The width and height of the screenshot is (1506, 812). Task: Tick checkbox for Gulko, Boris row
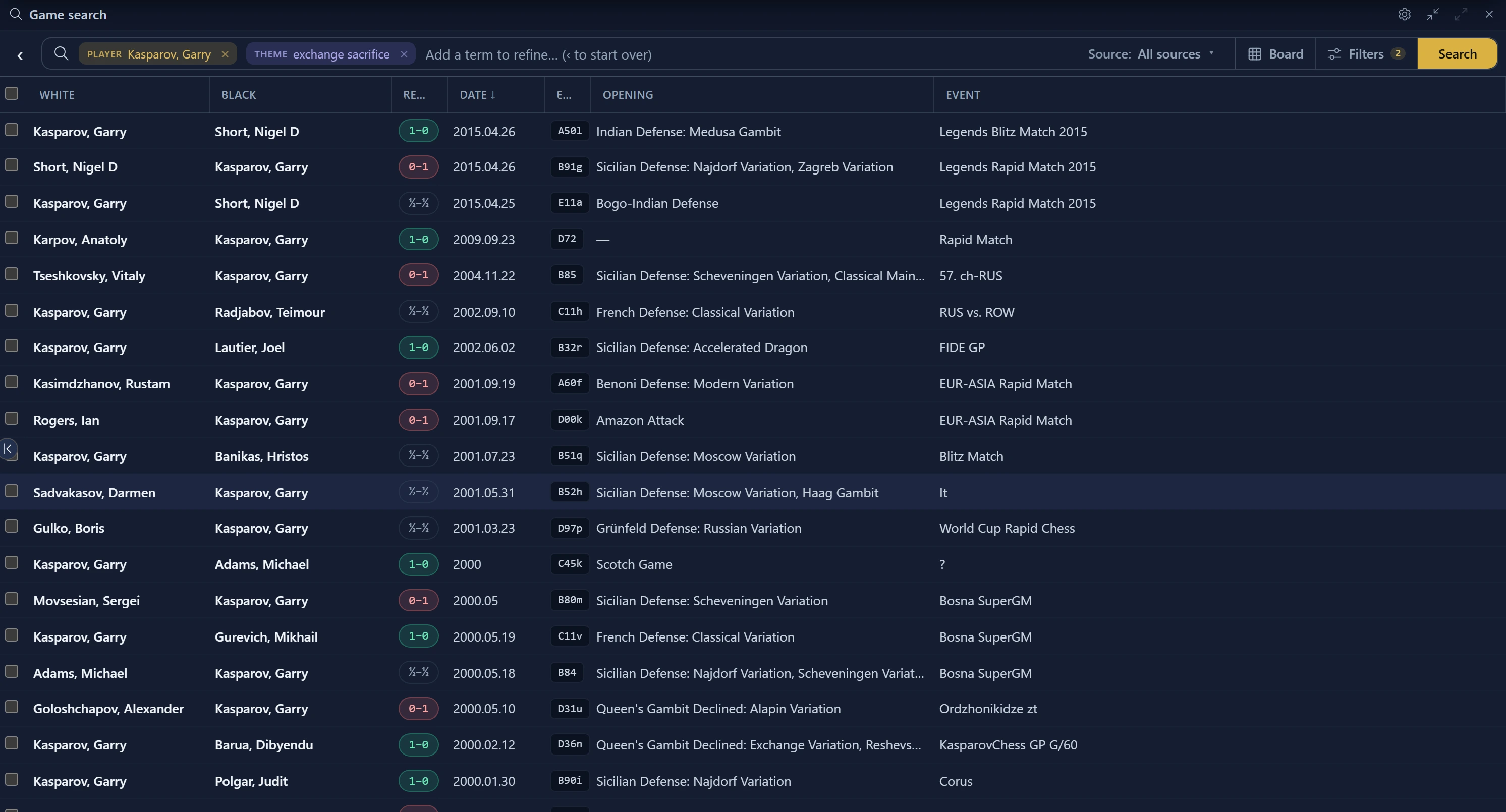[x=12, y=527]
